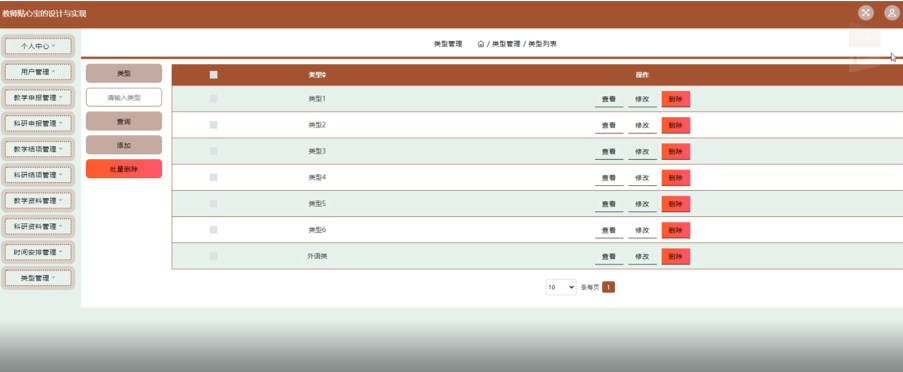Click 查看 for row 类型2
The width and height of the screenshot is (903, 372).
(609, 126)
